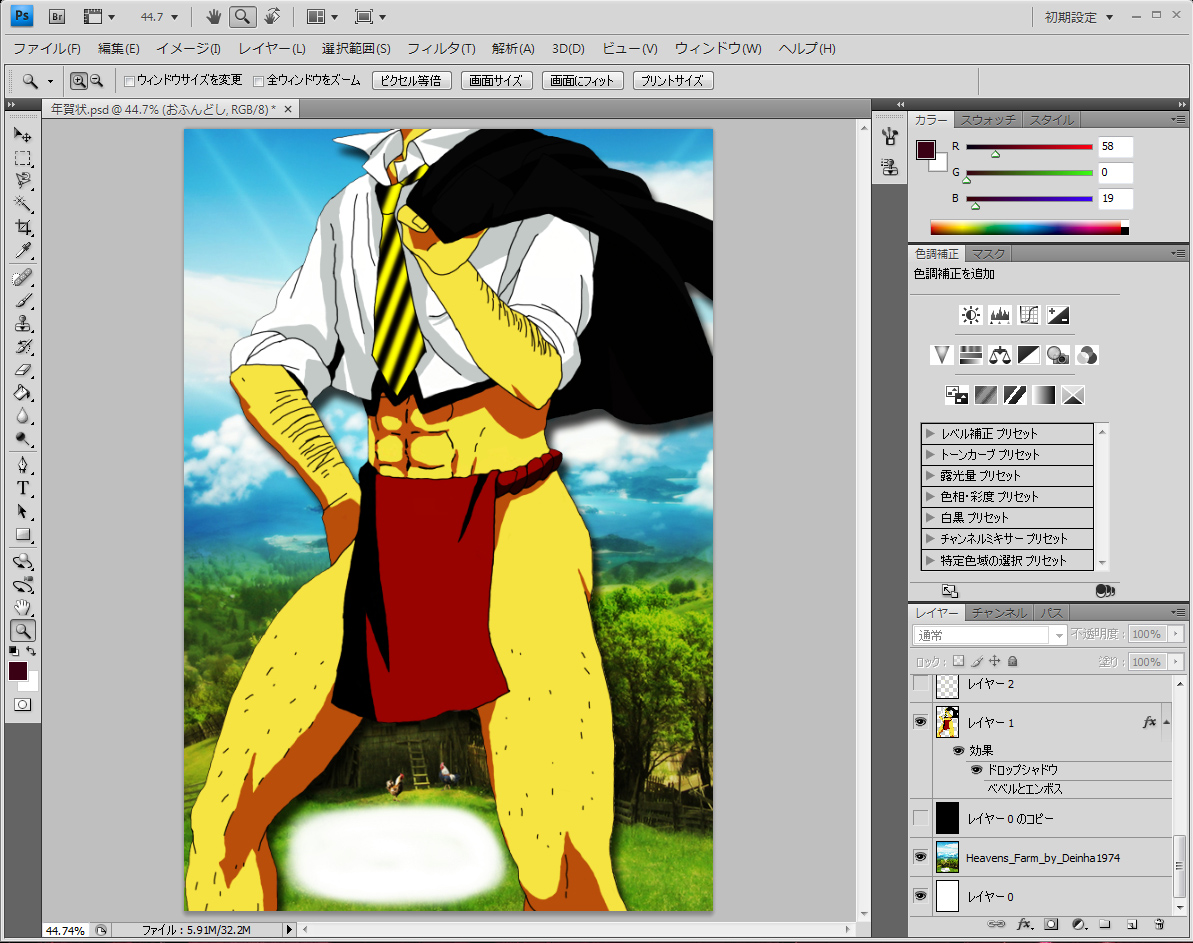Launch Adobe Bridge from the Br icon

pyautogui.click(x=58, y=16)
